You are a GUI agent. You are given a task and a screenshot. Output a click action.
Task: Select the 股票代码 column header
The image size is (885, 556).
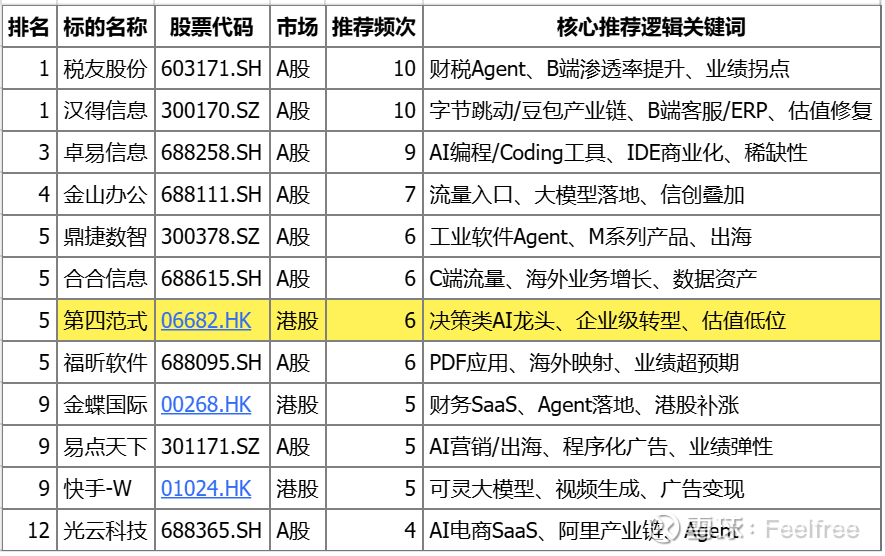point(212,27)
